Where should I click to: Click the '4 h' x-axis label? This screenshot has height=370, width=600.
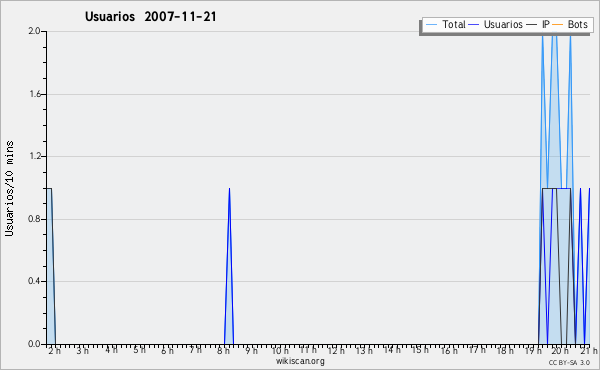111,350
